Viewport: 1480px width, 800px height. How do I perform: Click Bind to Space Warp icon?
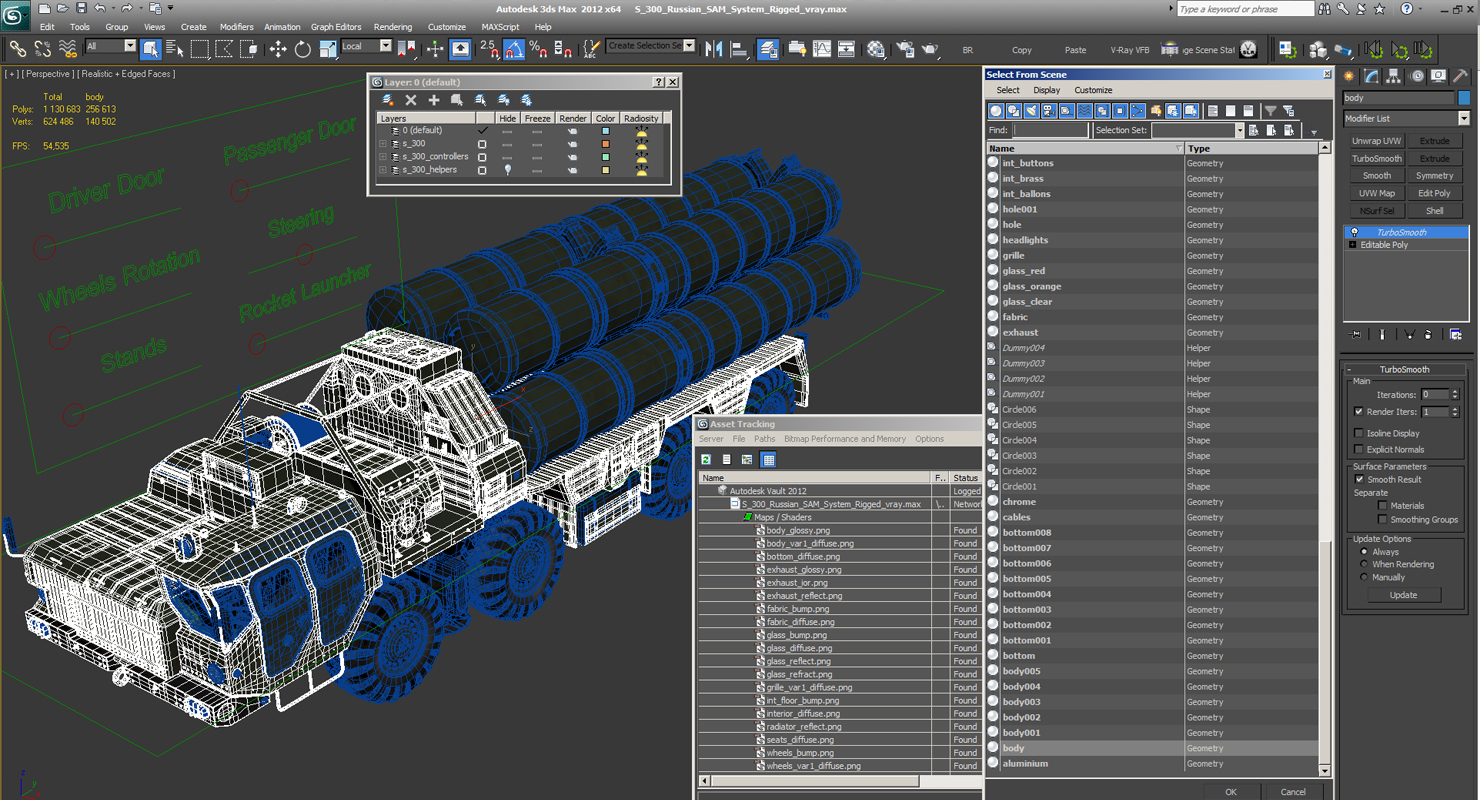68,48
